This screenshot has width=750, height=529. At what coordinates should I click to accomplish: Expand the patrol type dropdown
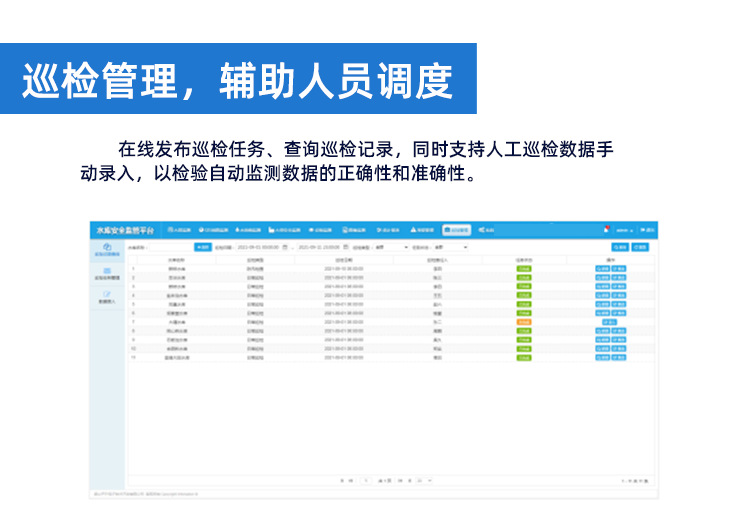point(391,247)
